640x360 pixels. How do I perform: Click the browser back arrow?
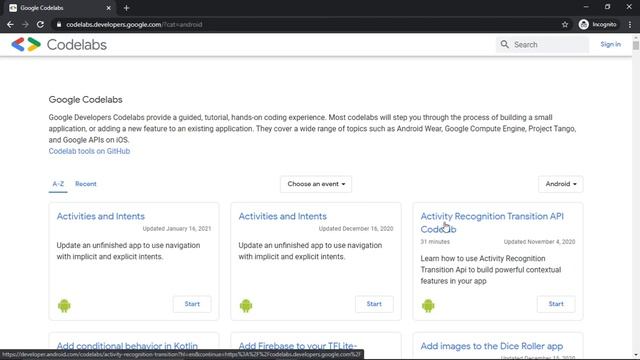pos(10,24)
